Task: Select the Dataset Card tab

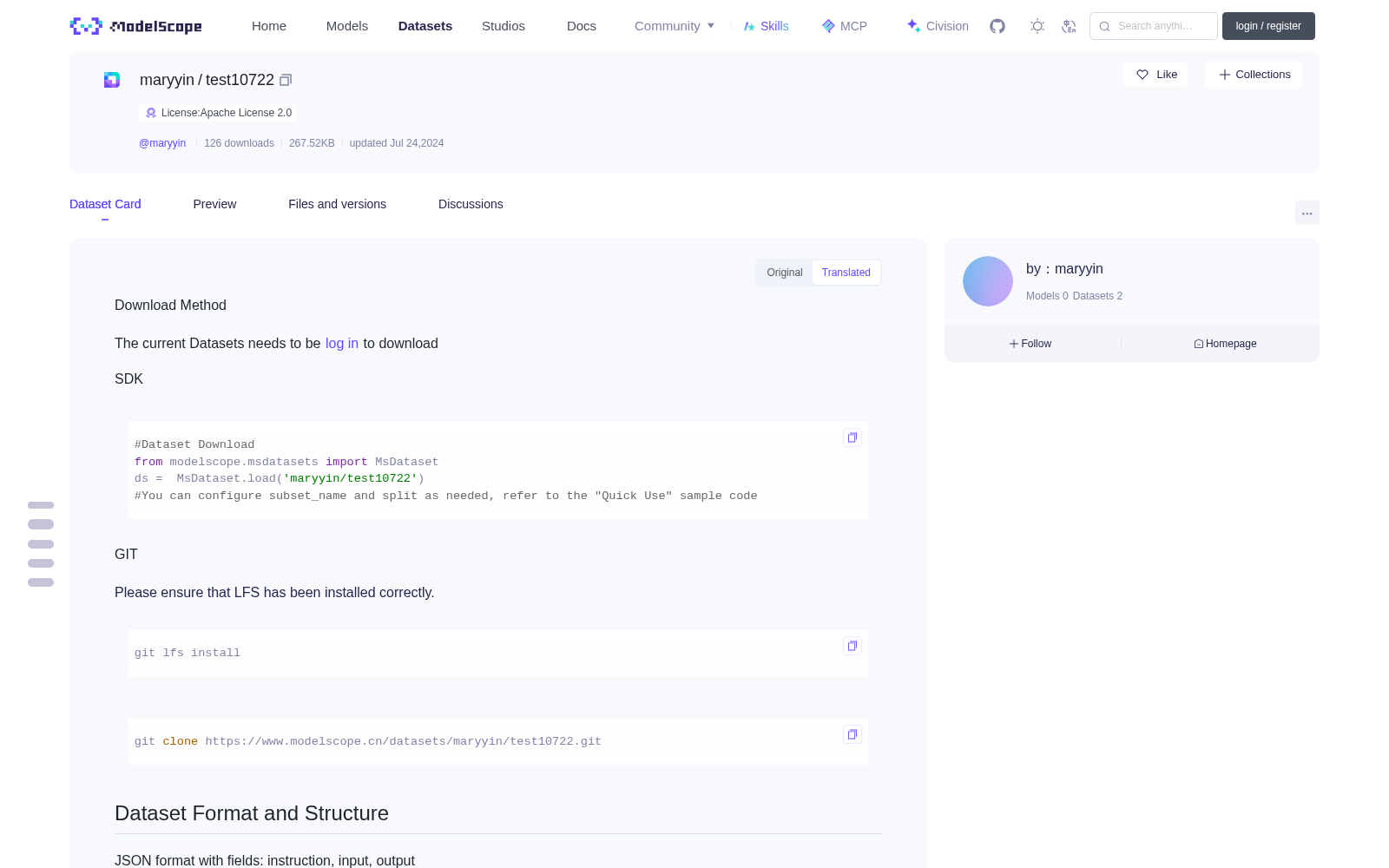Action: click(105, 204)
